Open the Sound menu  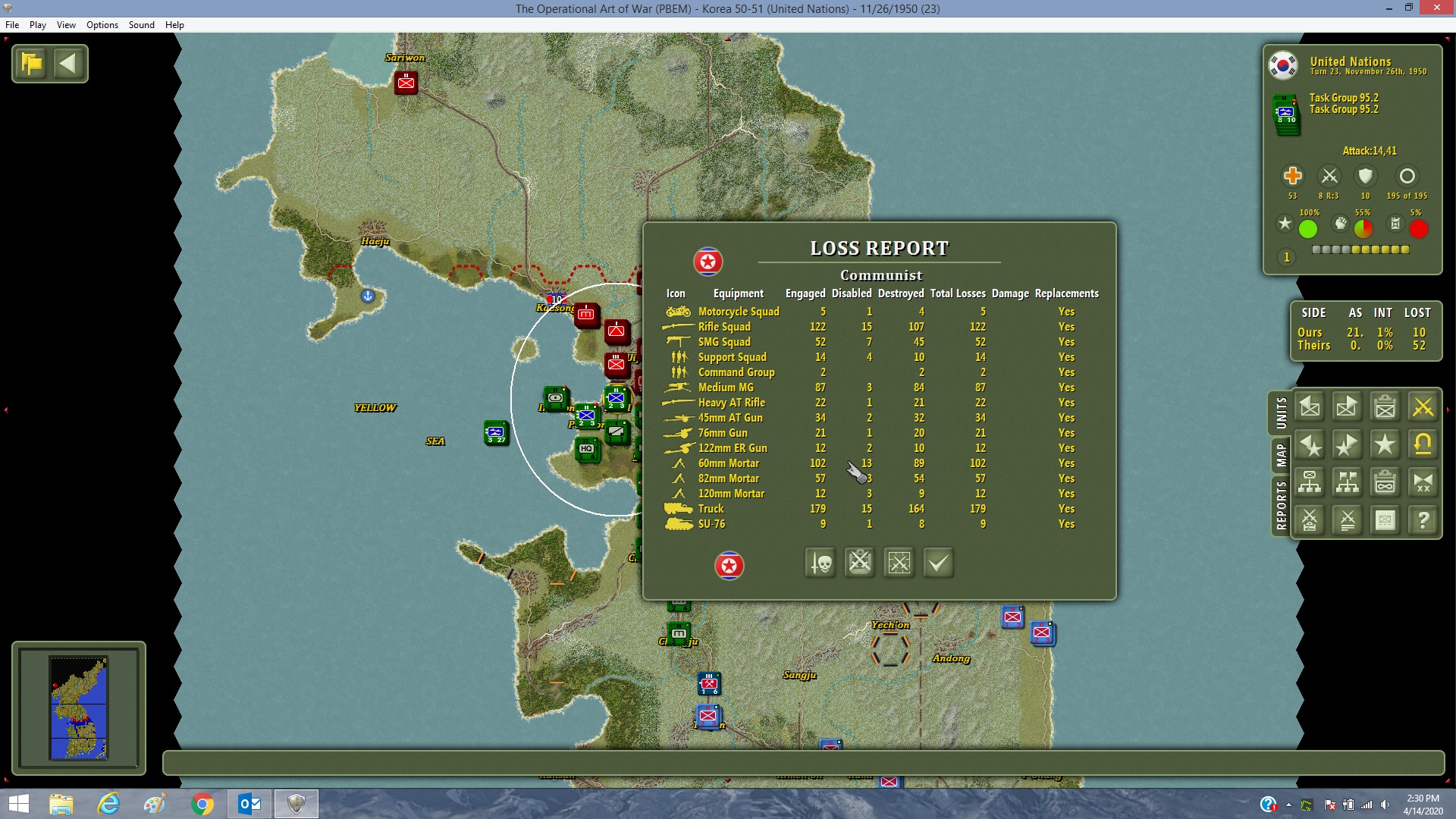[142, 25]
